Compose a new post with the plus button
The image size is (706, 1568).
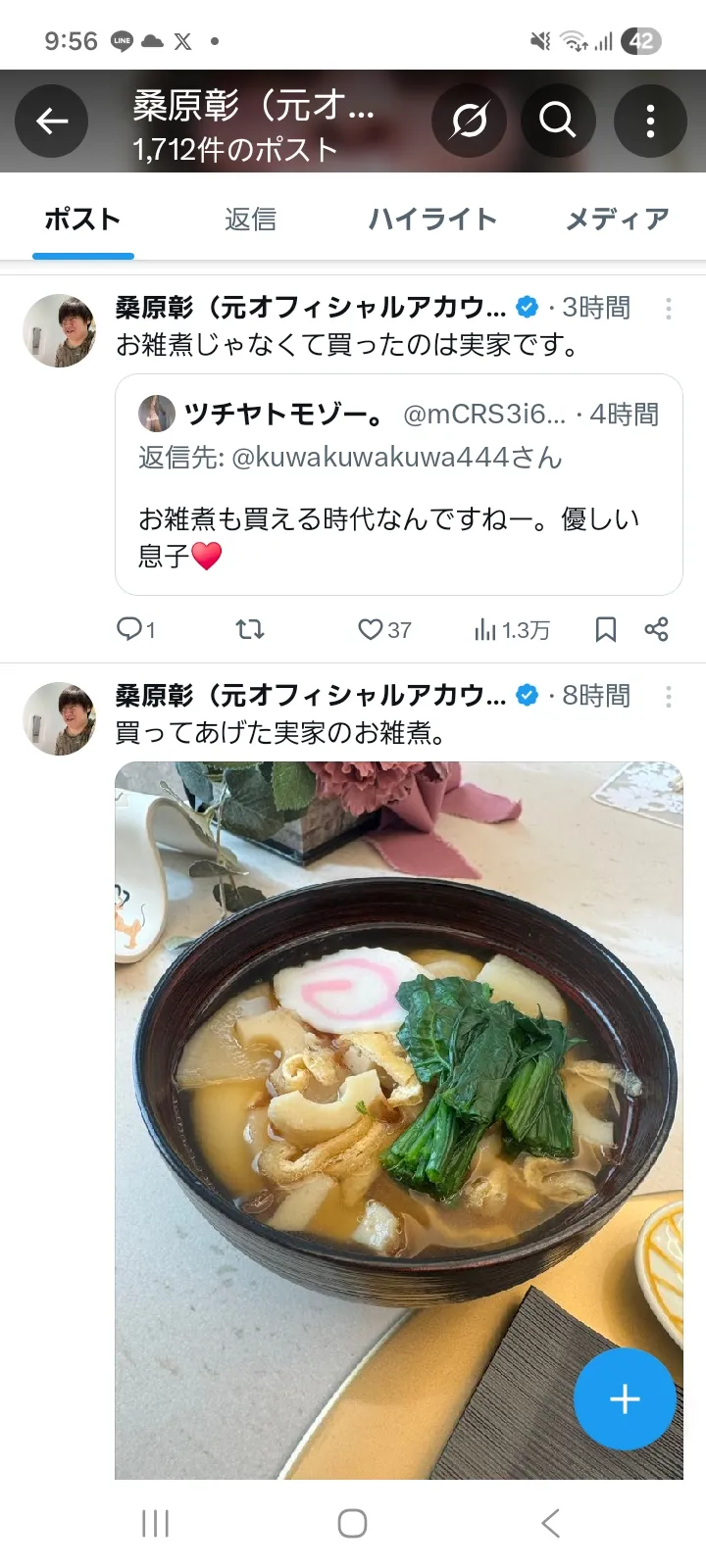(625, 1398)
